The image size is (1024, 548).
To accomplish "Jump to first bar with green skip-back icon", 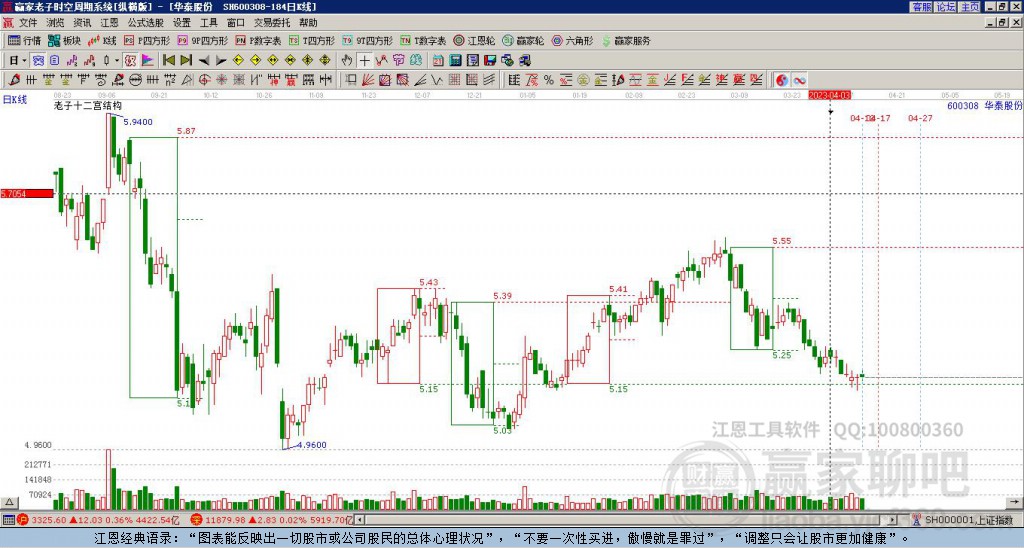I will pyautogui.click(x=168, y=61).
